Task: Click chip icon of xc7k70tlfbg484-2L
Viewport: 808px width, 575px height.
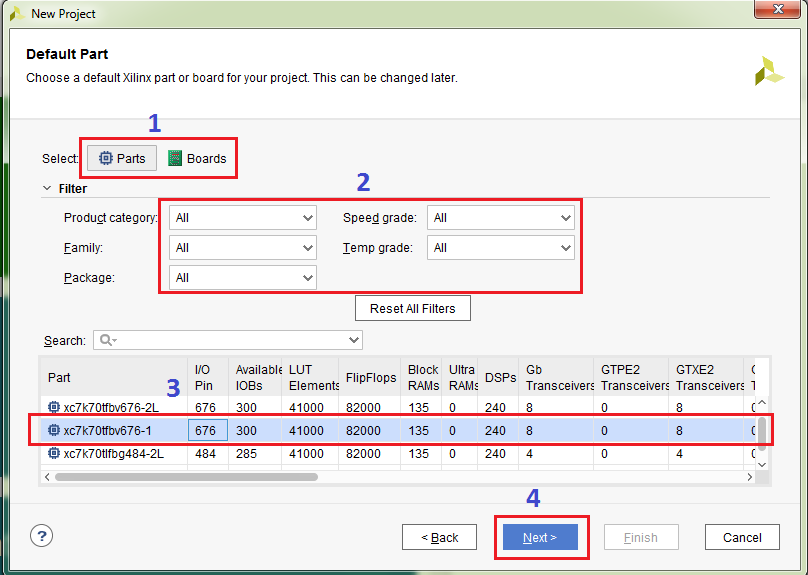Action: point(54,453)
